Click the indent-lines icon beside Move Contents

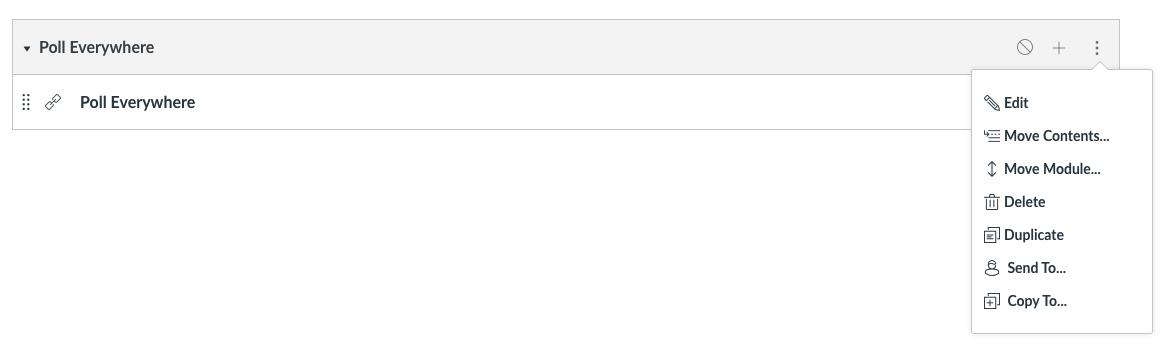click(991, 136)
